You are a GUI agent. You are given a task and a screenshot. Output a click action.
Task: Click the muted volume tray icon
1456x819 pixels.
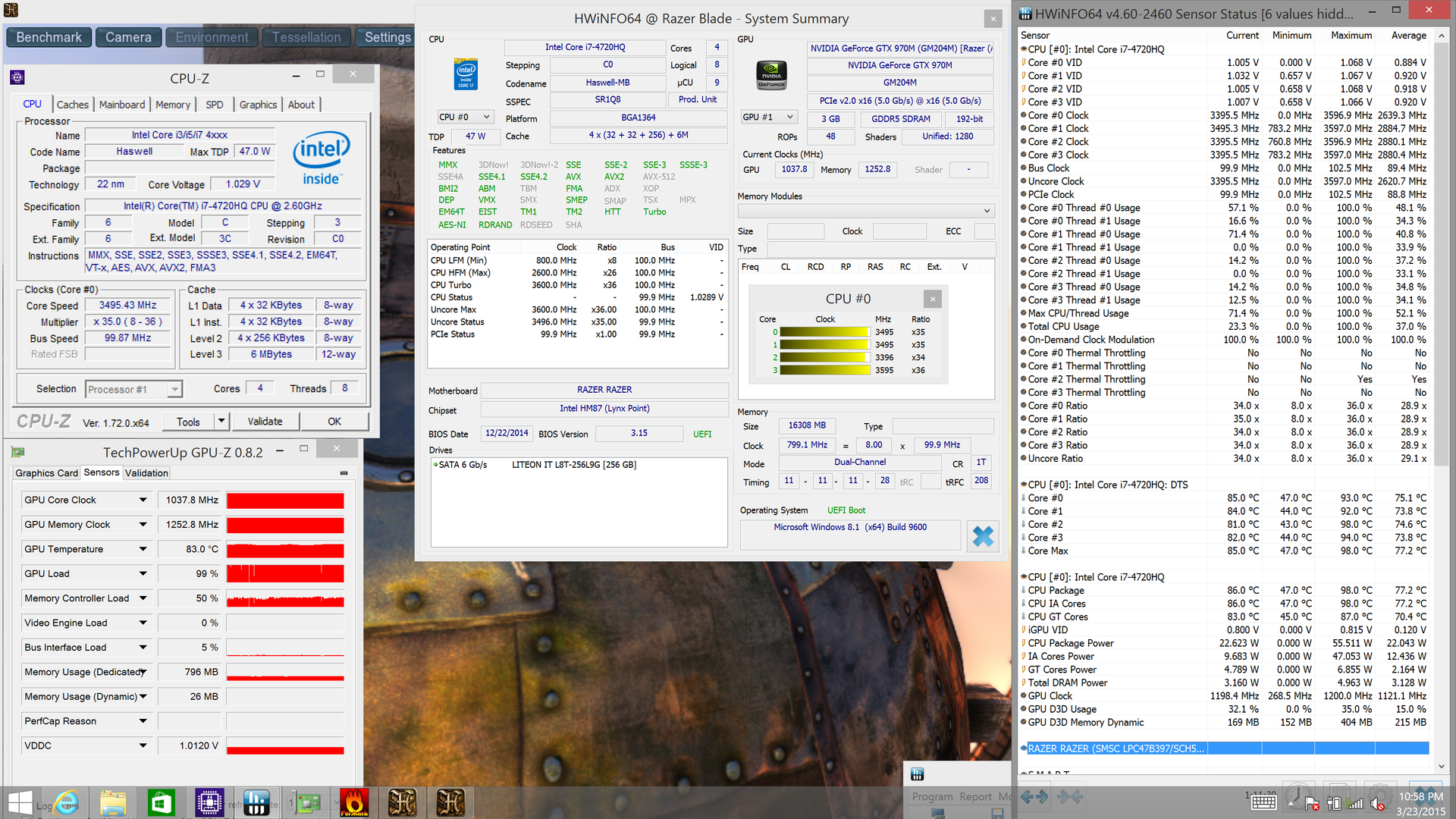pos(1378,804)
